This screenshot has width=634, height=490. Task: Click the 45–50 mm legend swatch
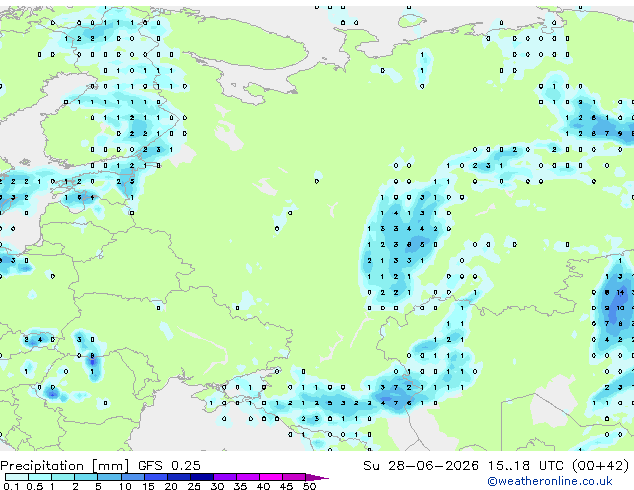(x=294, y=477)
